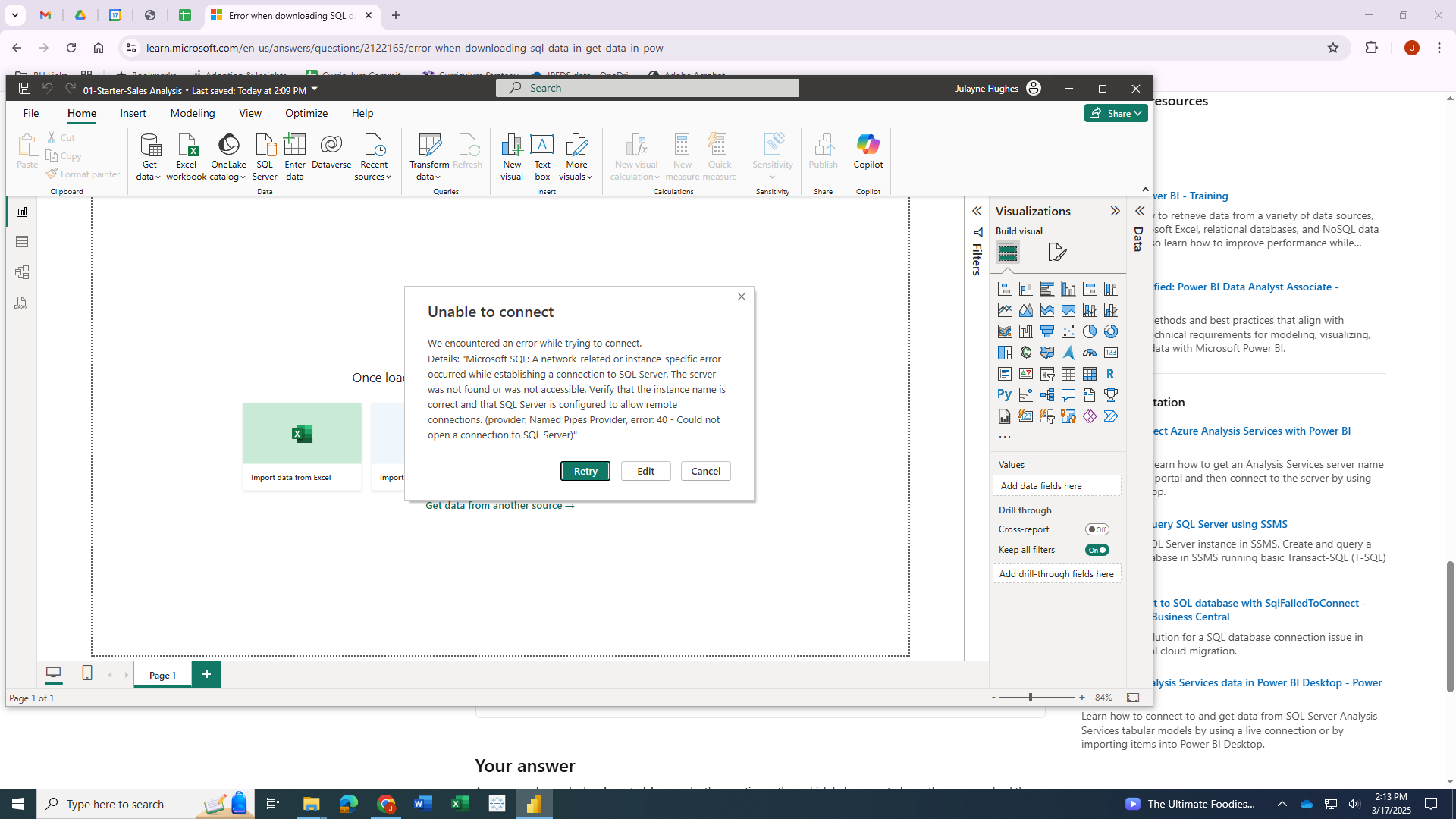Select the R script visual icon
The width and height of the screenshot is (1456, 819).
pyautogui.click(x=1110, y=374)
